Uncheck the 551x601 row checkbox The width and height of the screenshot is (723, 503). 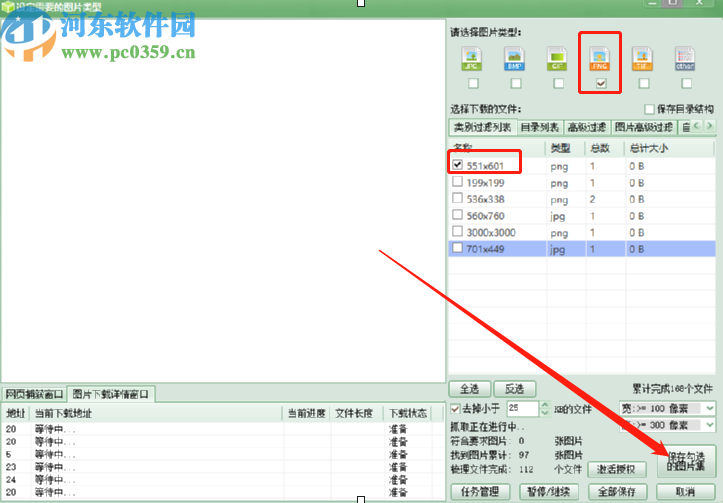tap(457, 165)
